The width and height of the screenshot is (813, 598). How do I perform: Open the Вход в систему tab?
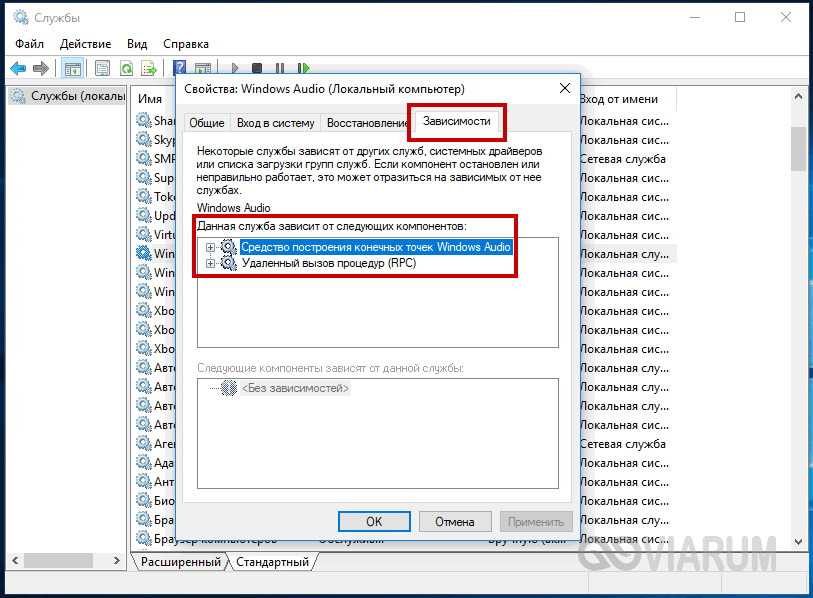[x=275, y=123]
